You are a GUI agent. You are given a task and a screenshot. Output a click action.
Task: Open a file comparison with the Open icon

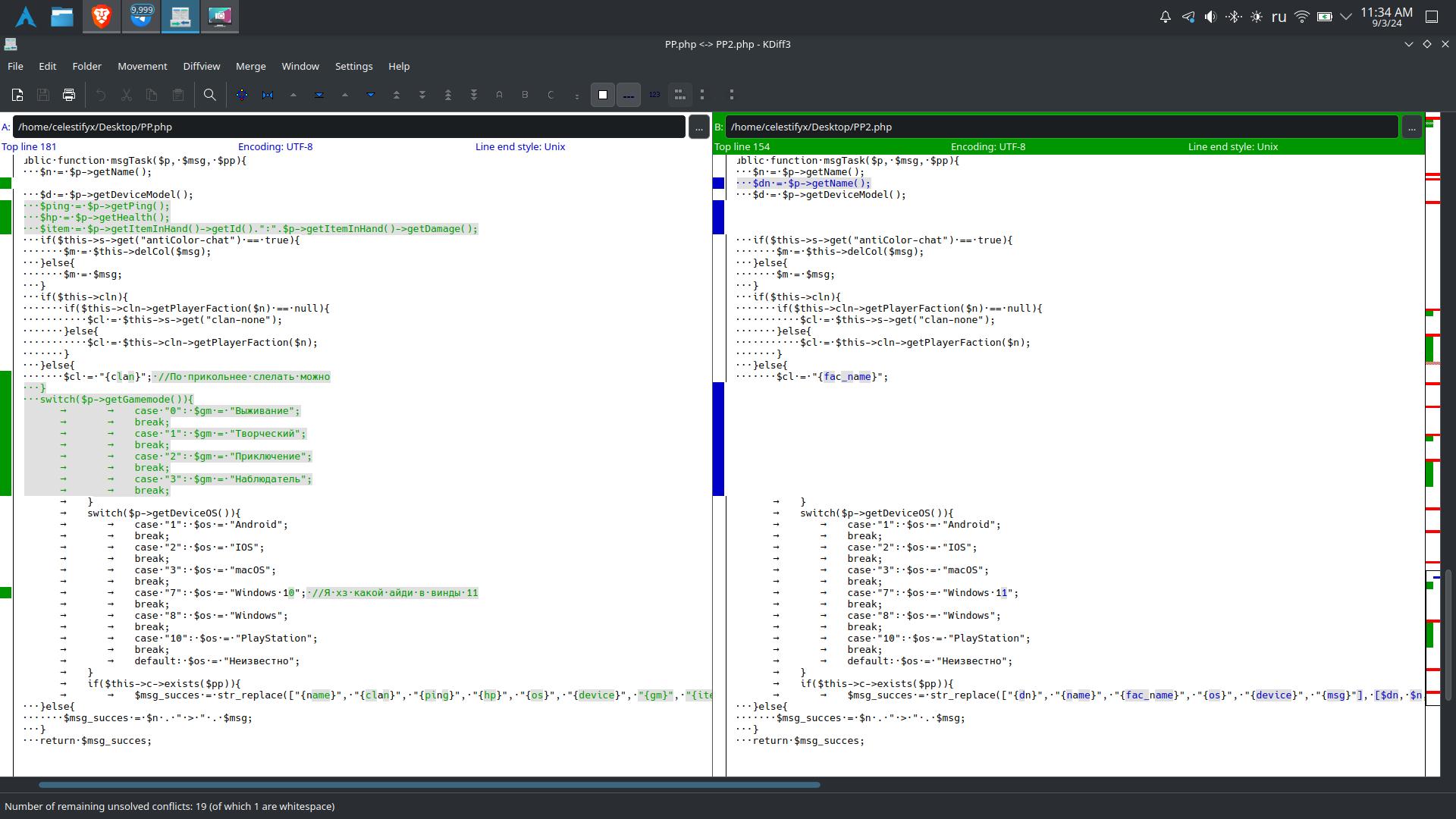pyautogui.click(x=17, y=95)
